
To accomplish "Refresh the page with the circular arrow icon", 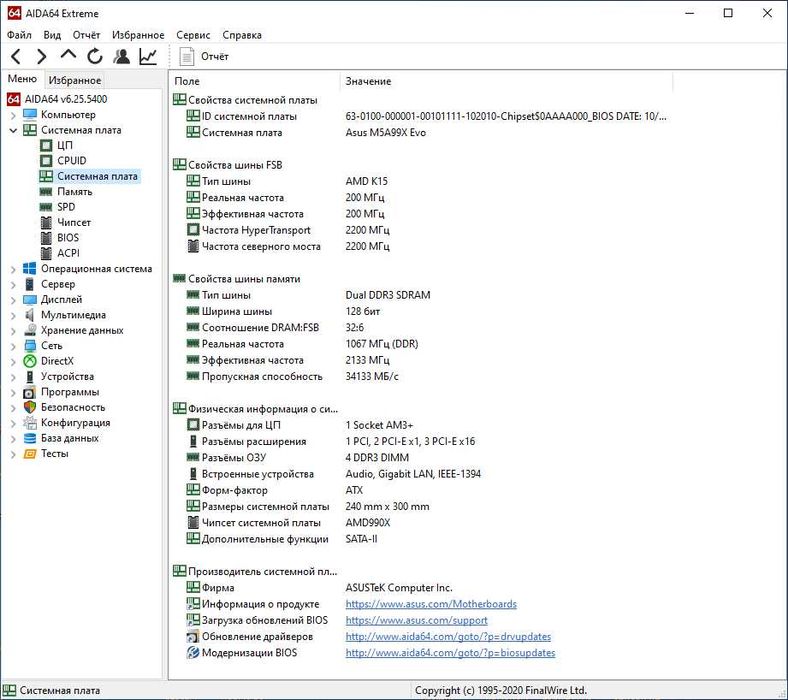I will point(95,56).
